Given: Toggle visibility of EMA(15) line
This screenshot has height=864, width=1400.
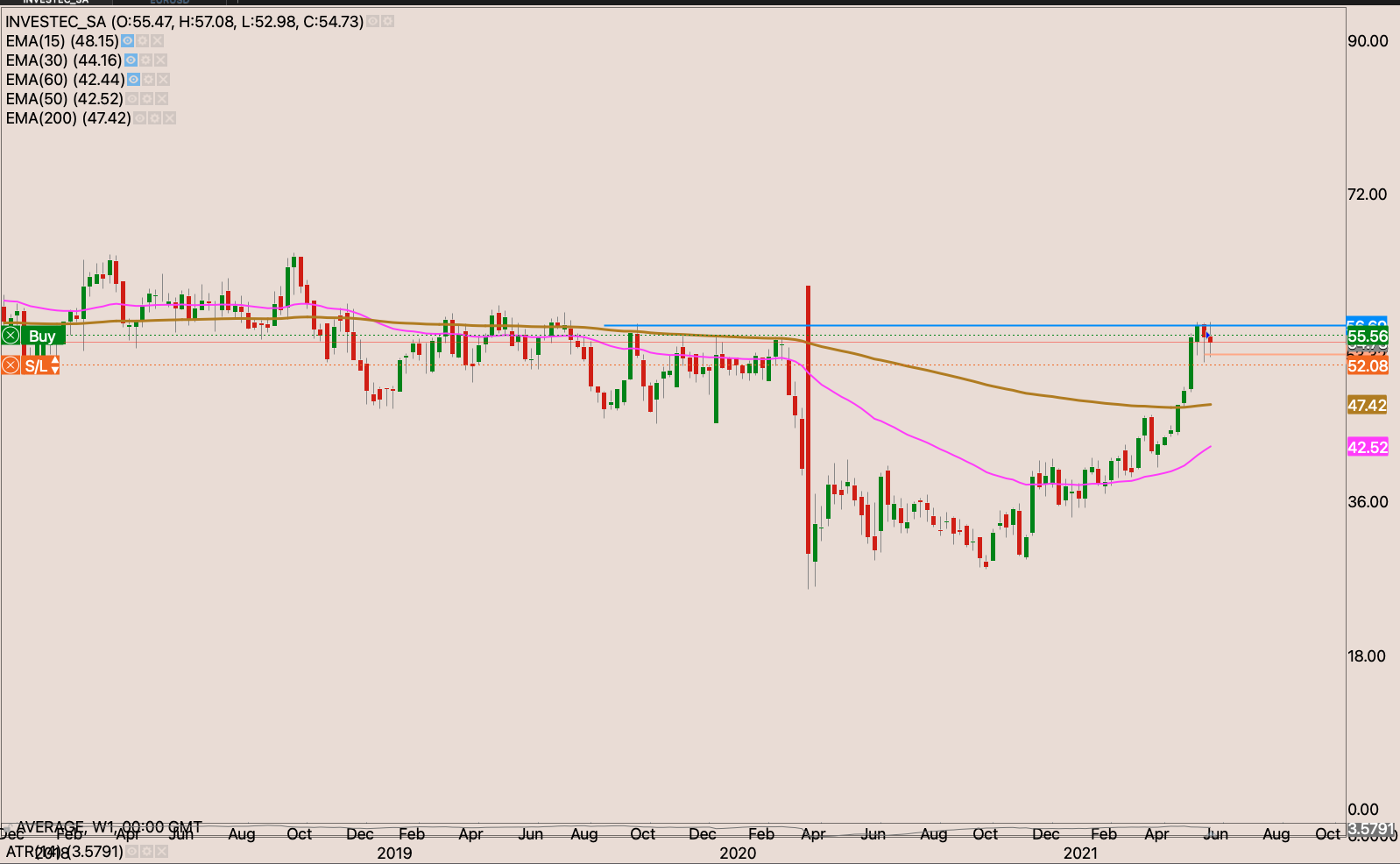Looking at the screenshot, I should [x=128, y=41].
